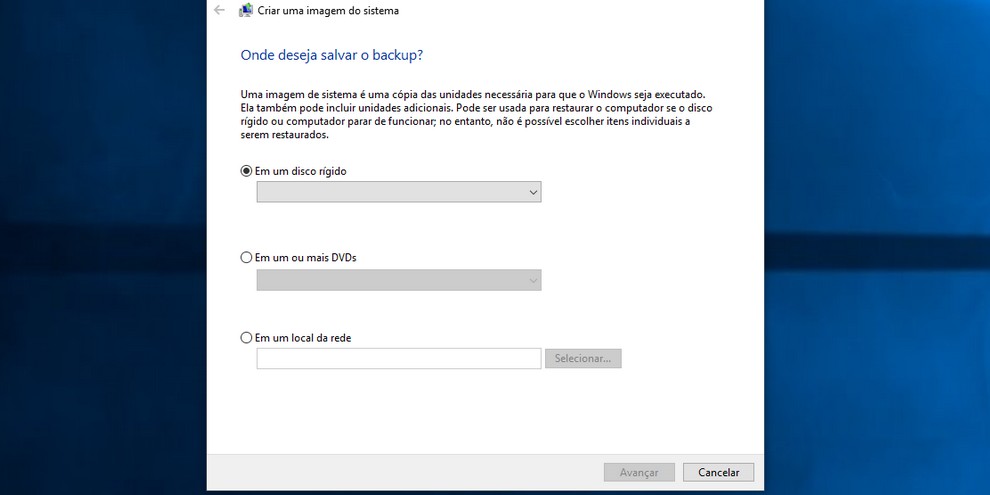Click the "Onde deseja salvar o backup?" heading
The height and width of the screenshot is (495, 990).
click(338, 55)
